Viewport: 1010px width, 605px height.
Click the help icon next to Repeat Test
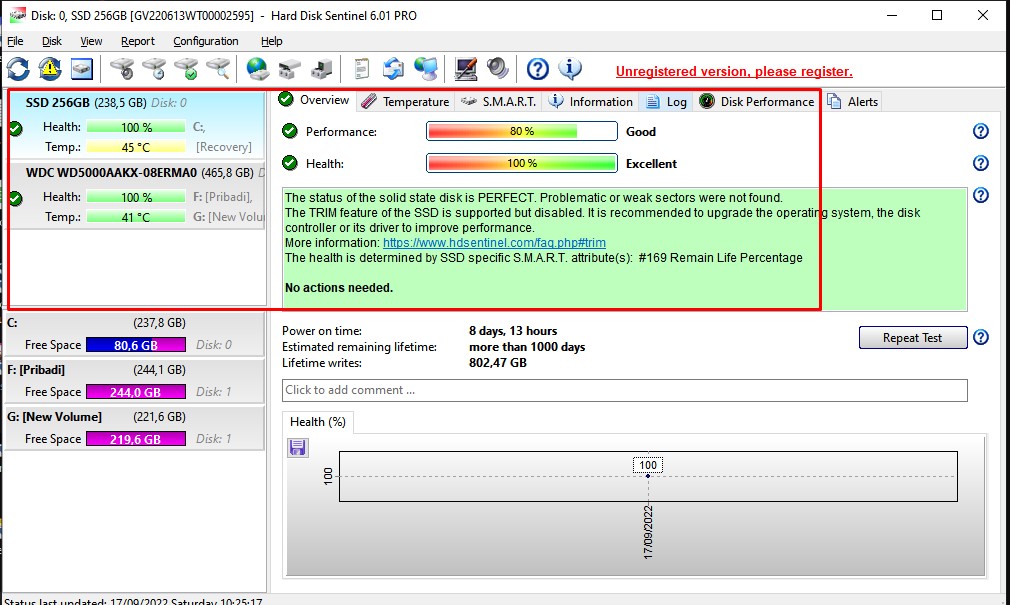[x=981, y=338]
